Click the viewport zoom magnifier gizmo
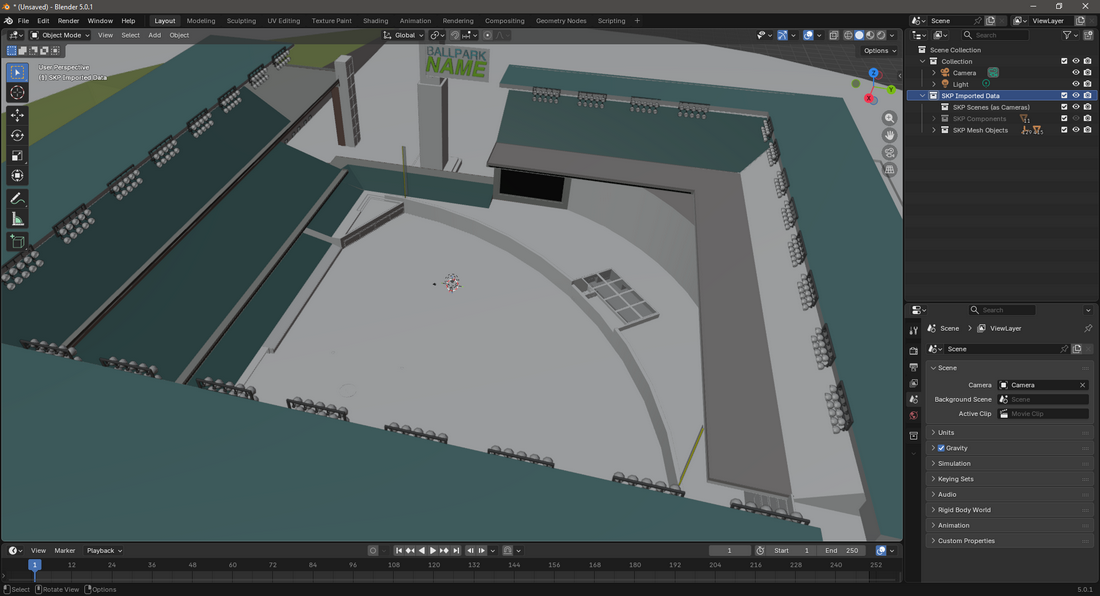The height and width of the screenshot is (596, 1100). [889, 118]
